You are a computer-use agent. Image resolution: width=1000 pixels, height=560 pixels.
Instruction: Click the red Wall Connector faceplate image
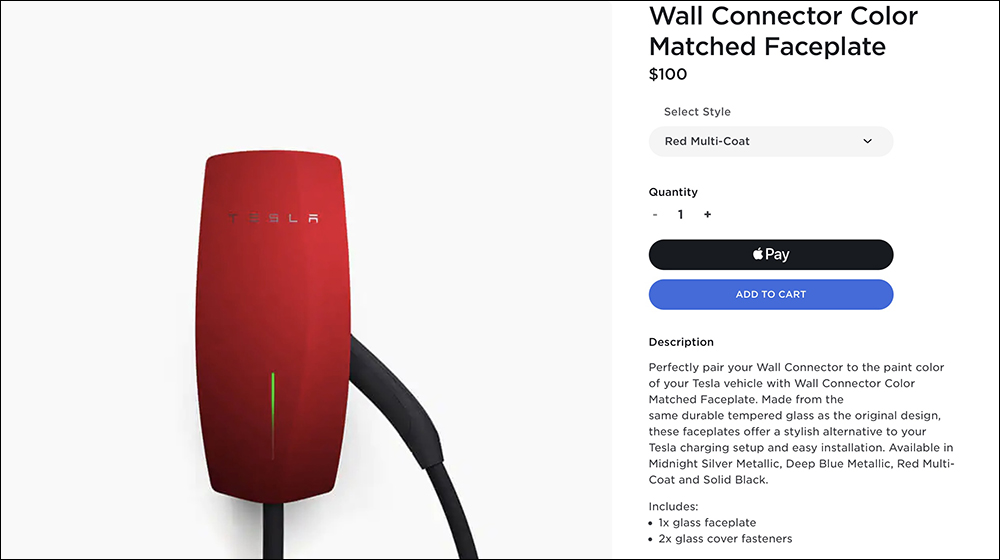click(273, 327)
